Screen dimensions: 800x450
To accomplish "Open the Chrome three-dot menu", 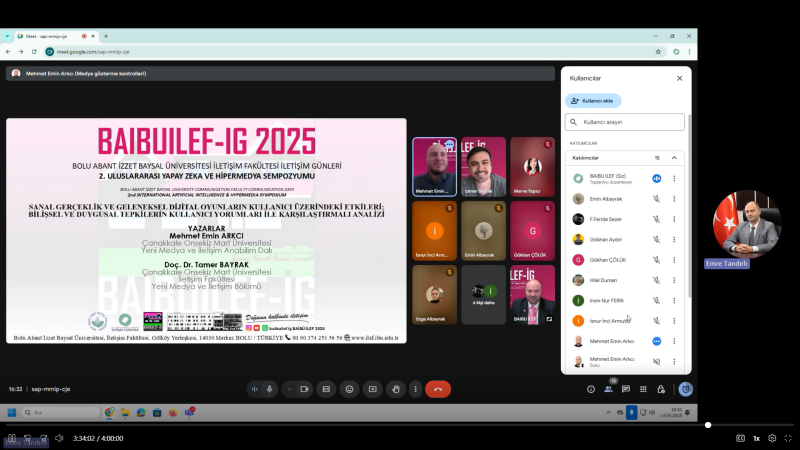I will [689, 52].
